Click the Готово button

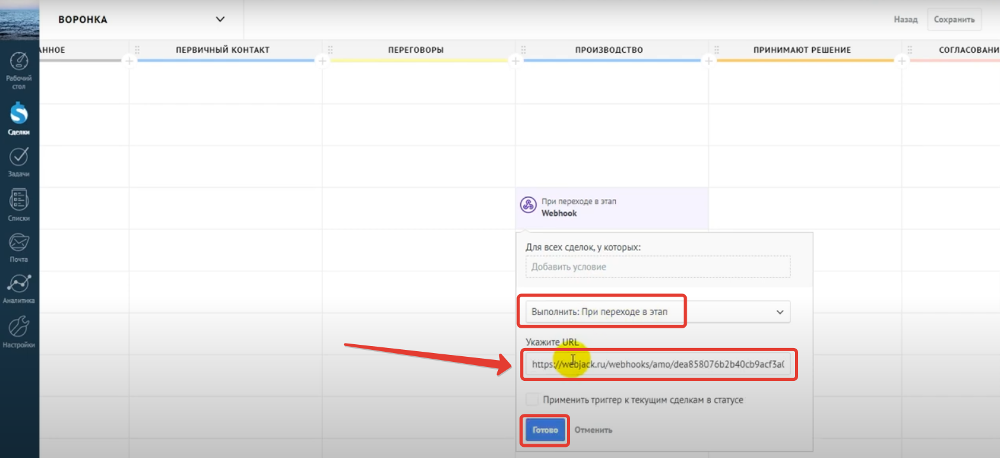pyautogui.click(x=545, y=430)
